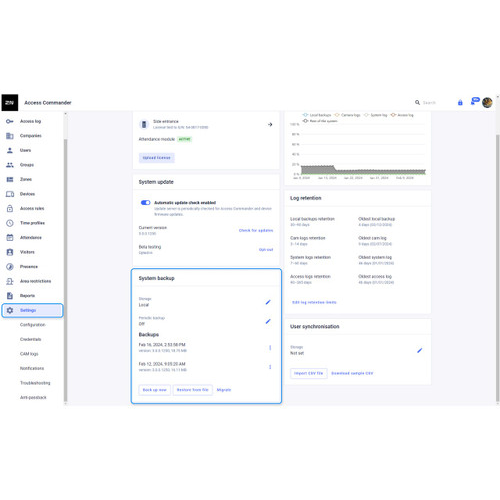Open Configuration settings submenu

(x=32, y=325)
